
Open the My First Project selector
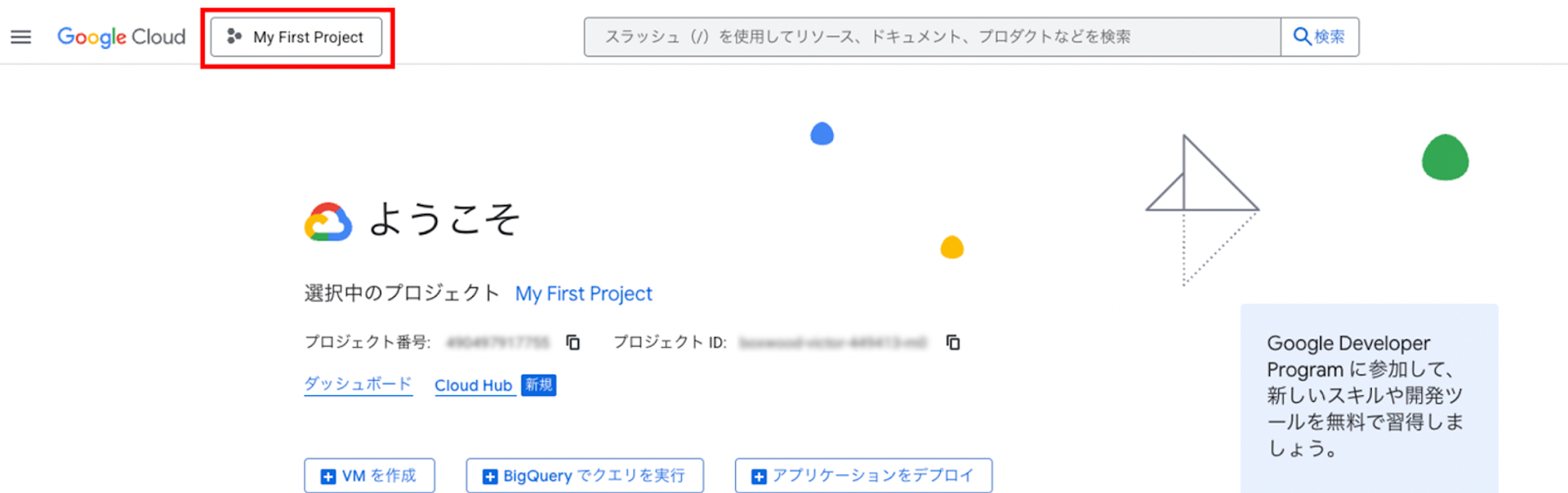(x=296, y=38)
